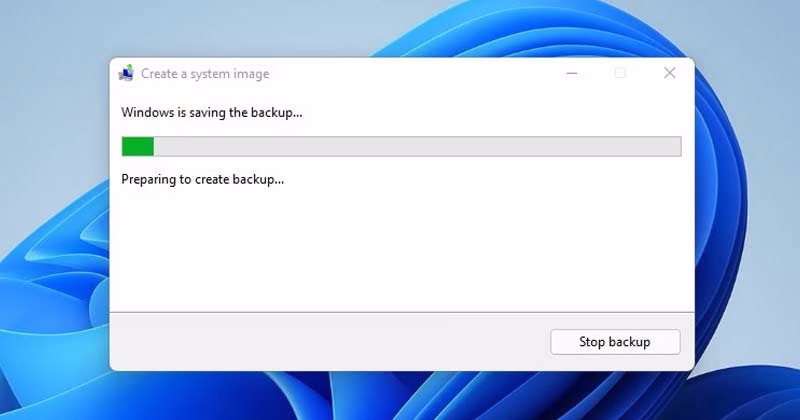Minimize the Create a system image window
The height and width of the screenshot is (420, 800).
click(570, 73)
